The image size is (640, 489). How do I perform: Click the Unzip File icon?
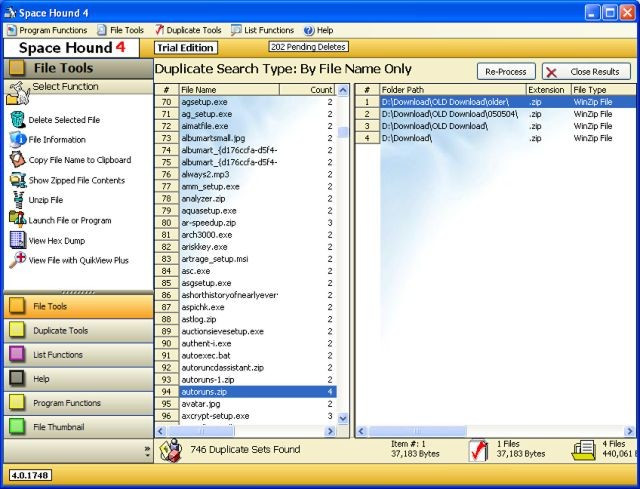tap(18, 200)
